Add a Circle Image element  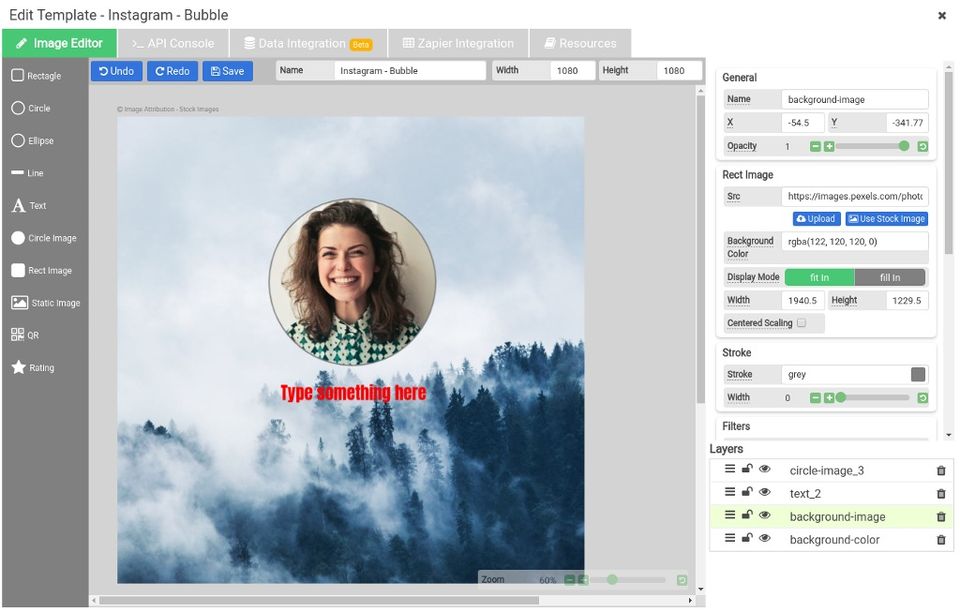[43, 238]
